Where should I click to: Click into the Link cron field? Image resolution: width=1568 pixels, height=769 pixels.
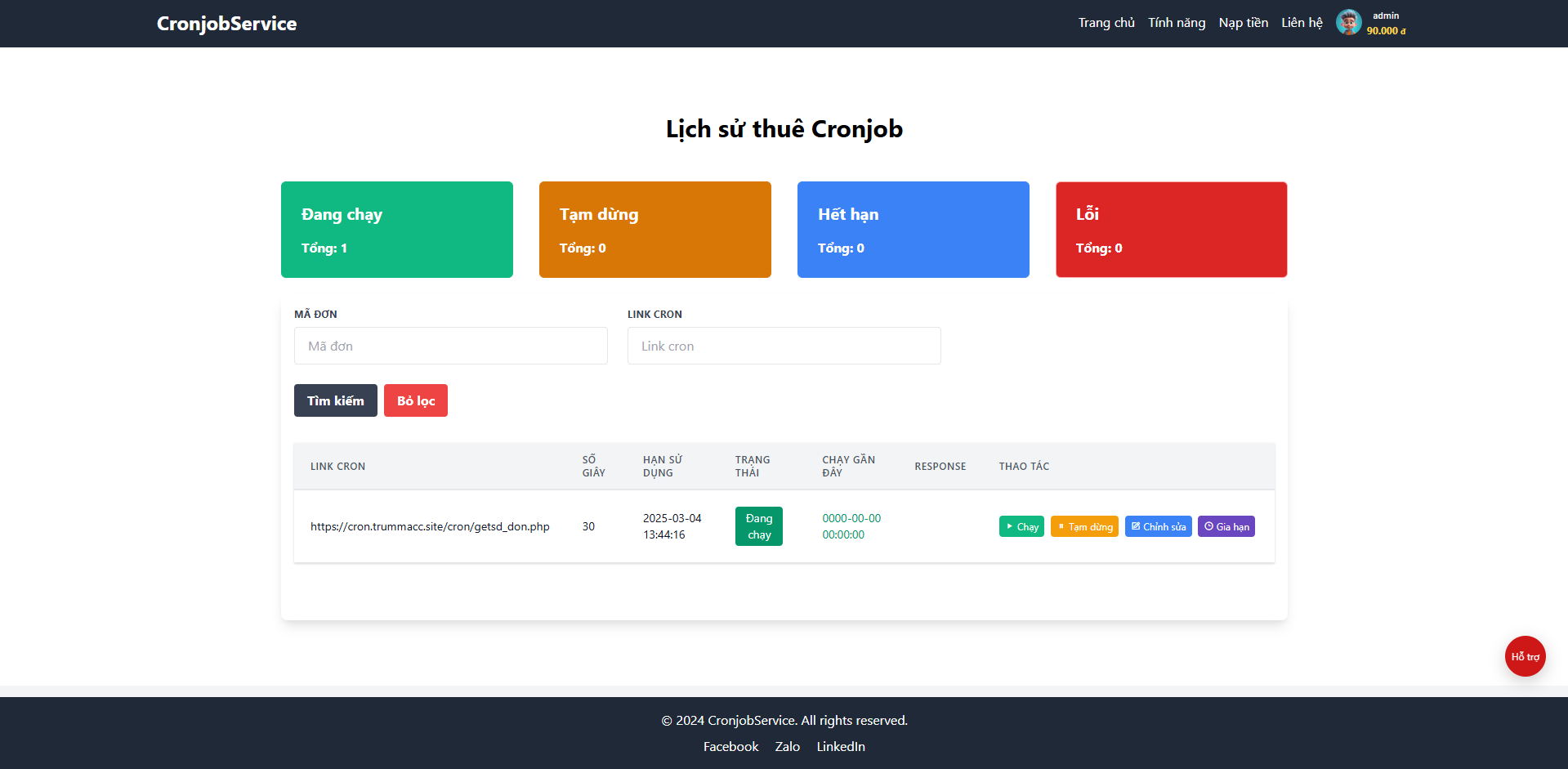(x=784, y=346)
